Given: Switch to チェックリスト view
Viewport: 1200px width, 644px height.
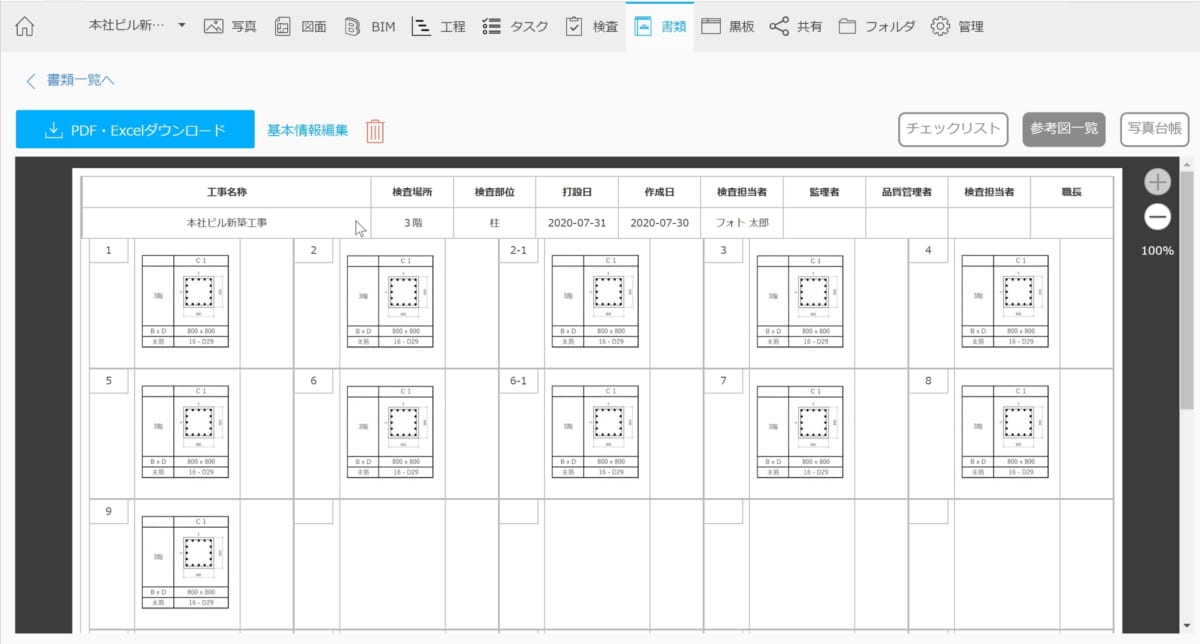Looking at the screenshot, I should point(952,129).
